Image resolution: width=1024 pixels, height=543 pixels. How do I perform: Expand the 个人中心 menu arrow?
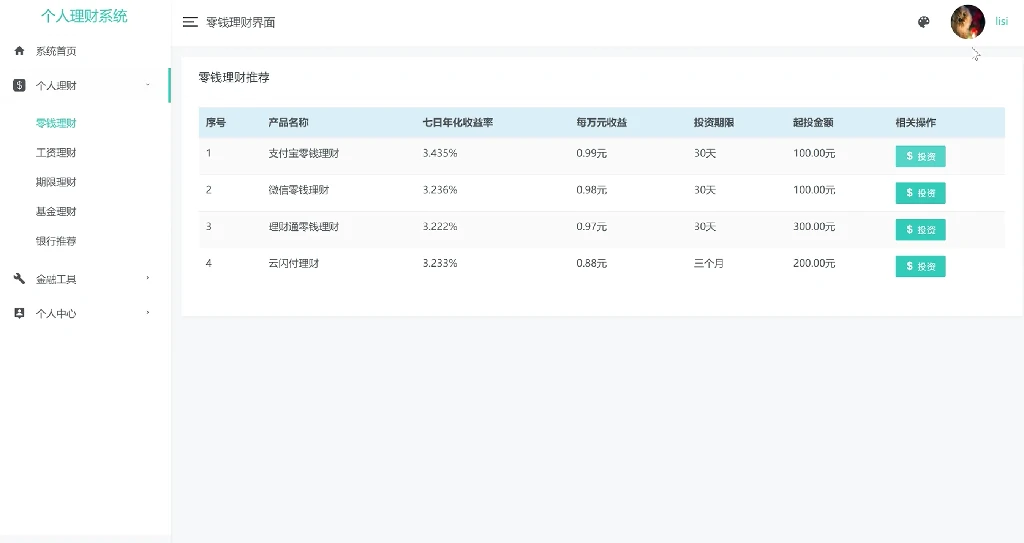(148, 313)
